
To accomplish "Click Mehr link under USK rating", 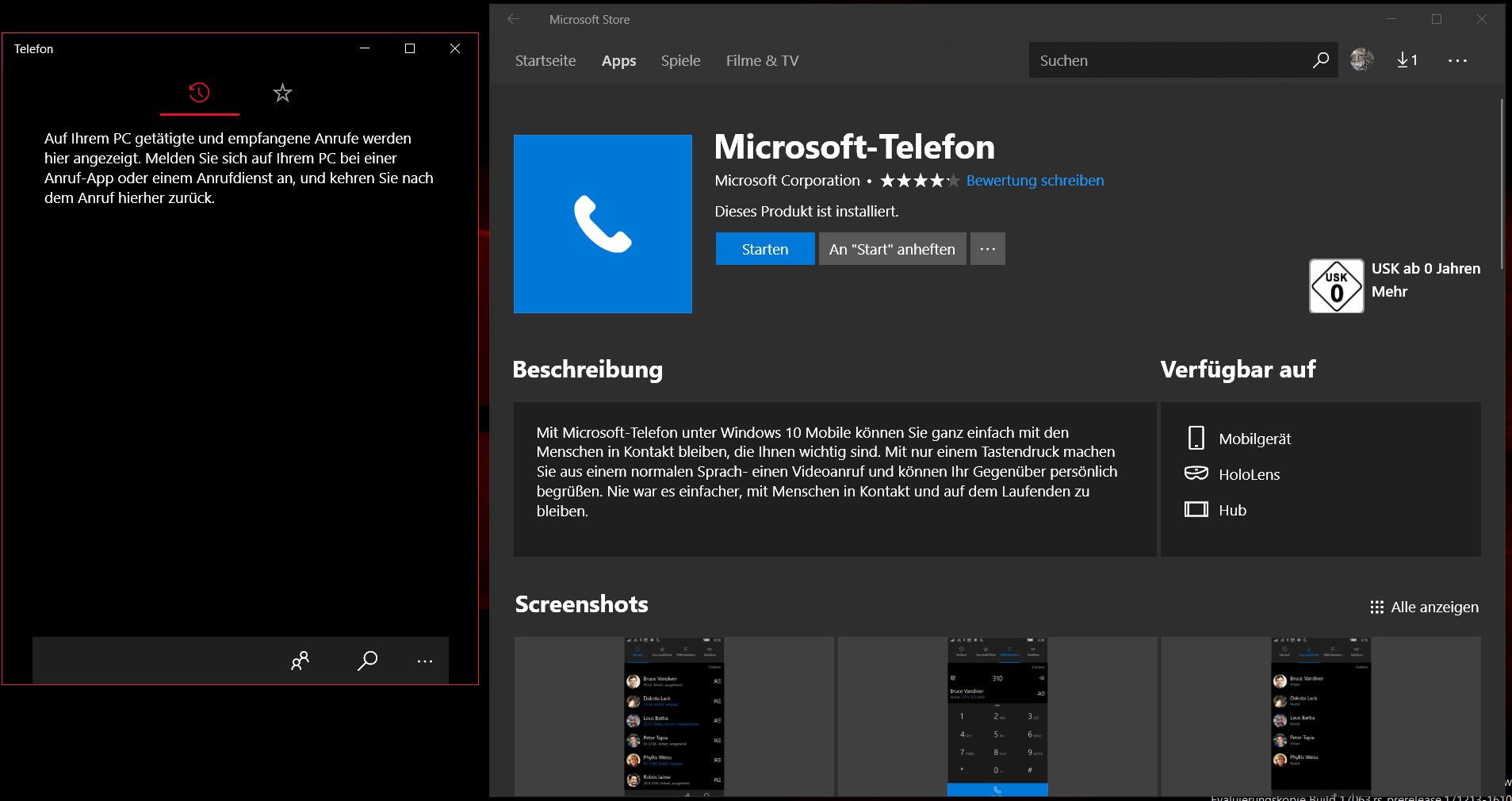I will pyautogui.click(x=1389, y=291).
